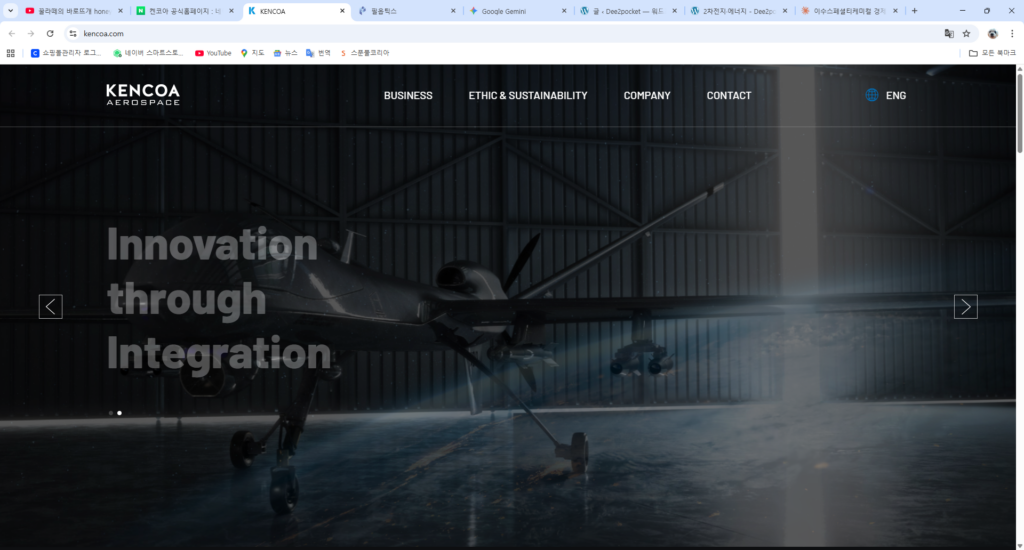1024x550 pixels.
Task: Open the COMPANY navigation menu
Action: tap(647, 95)
